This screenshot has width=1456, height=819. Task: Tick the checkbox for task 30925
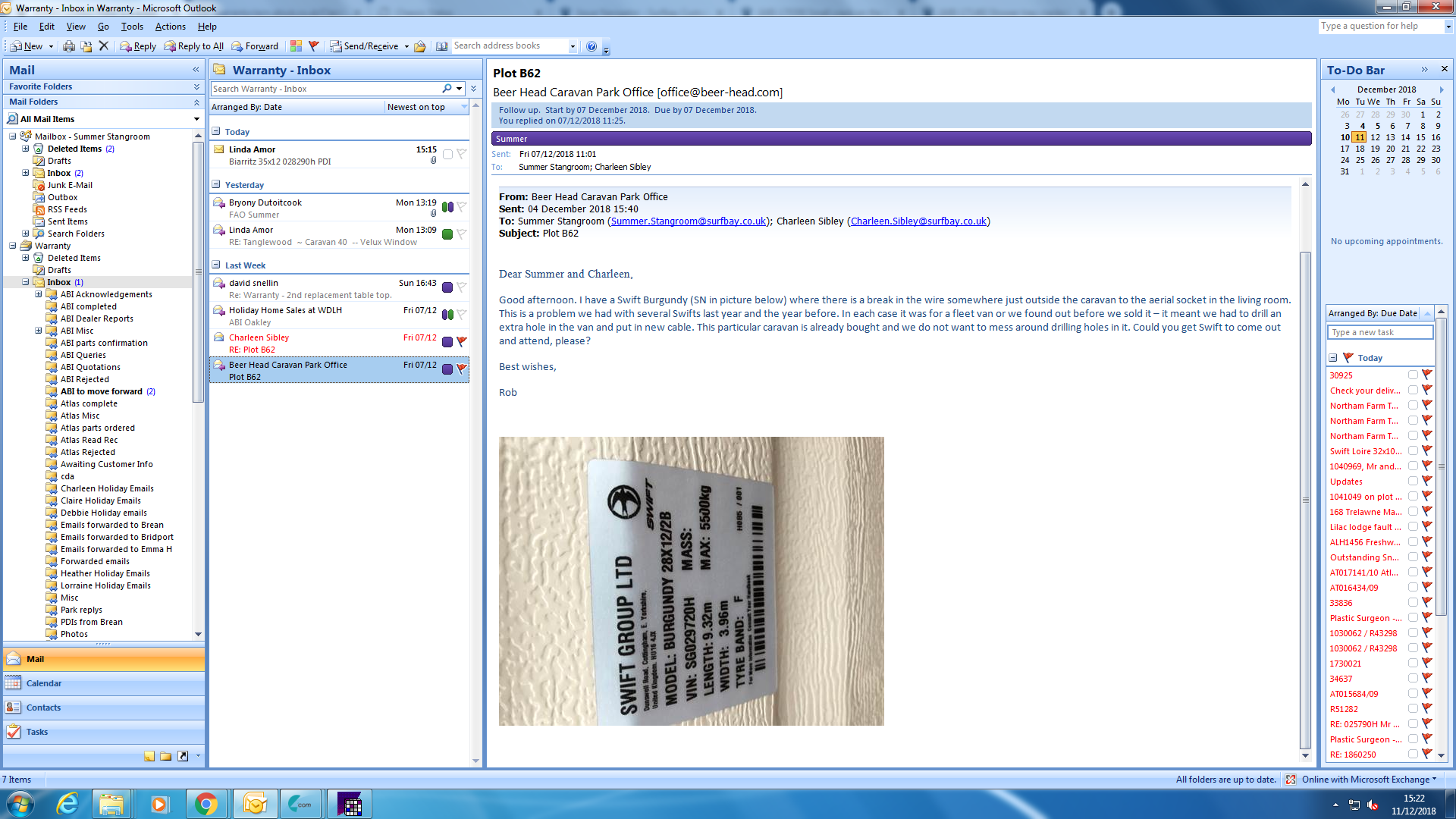tap(1413, 375)
